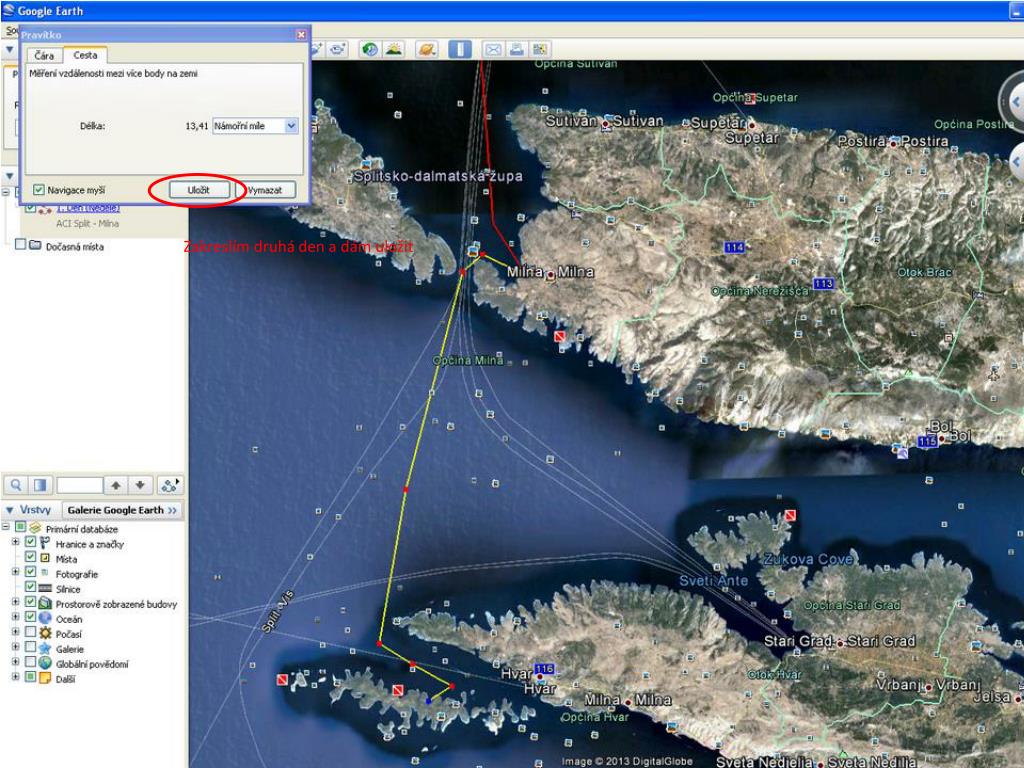Expand the Fotografie tree node

pyautogui.click(x=16, y=572)
